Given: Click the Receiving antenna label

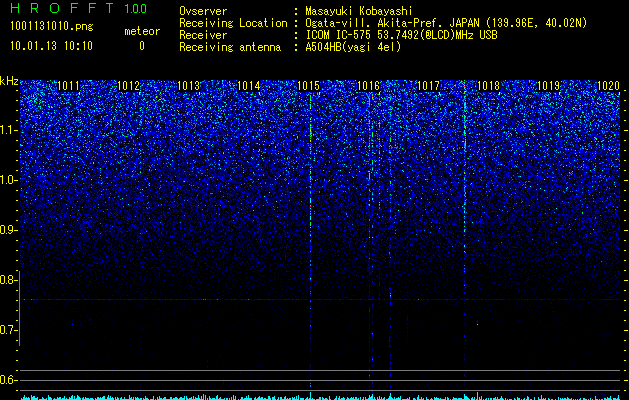Looking at the screenshot, I should coord(230,47).
